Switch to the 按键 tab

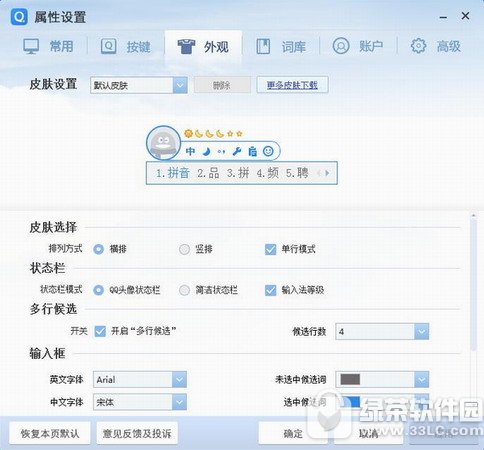tap(126, 46)
